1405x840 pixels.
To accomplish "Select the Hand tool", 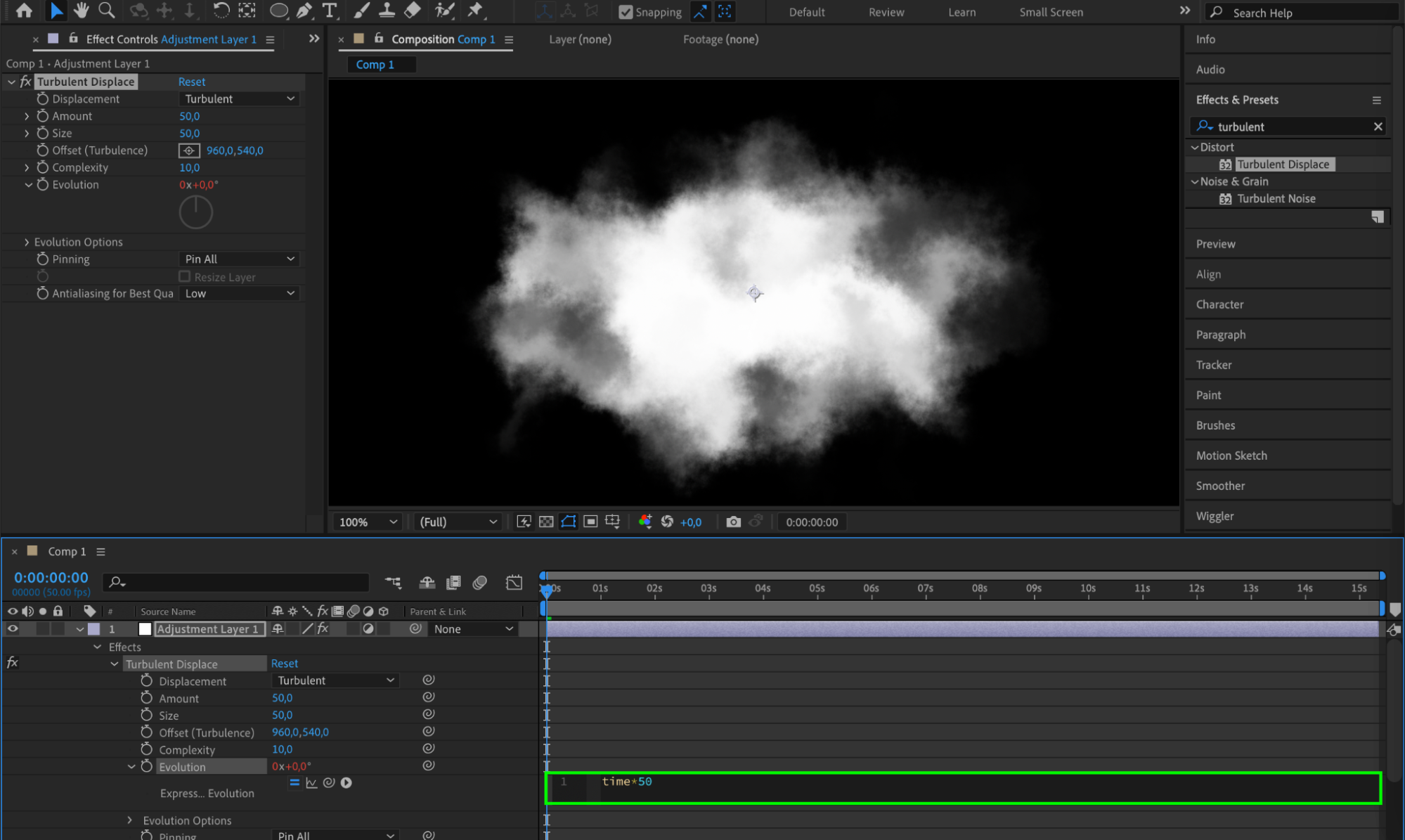I will coord(81,11).
